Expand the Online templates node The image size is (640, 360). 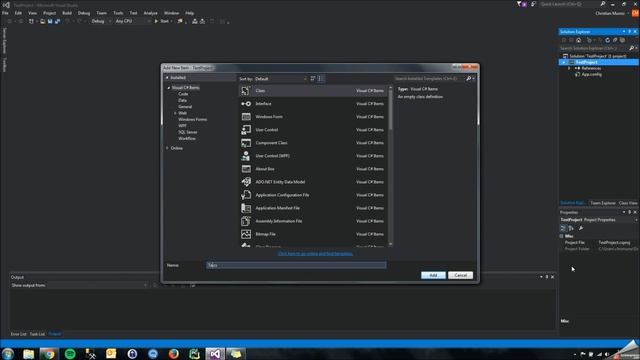click(167, 148)
